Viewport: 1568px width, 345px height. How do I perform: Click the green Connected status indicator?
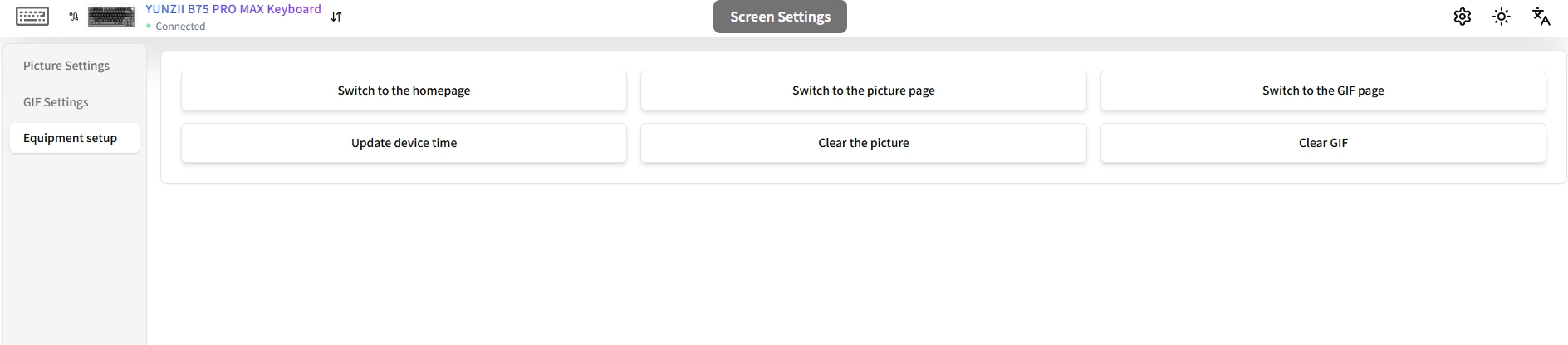pyautogui.click(x=149, y=27)
